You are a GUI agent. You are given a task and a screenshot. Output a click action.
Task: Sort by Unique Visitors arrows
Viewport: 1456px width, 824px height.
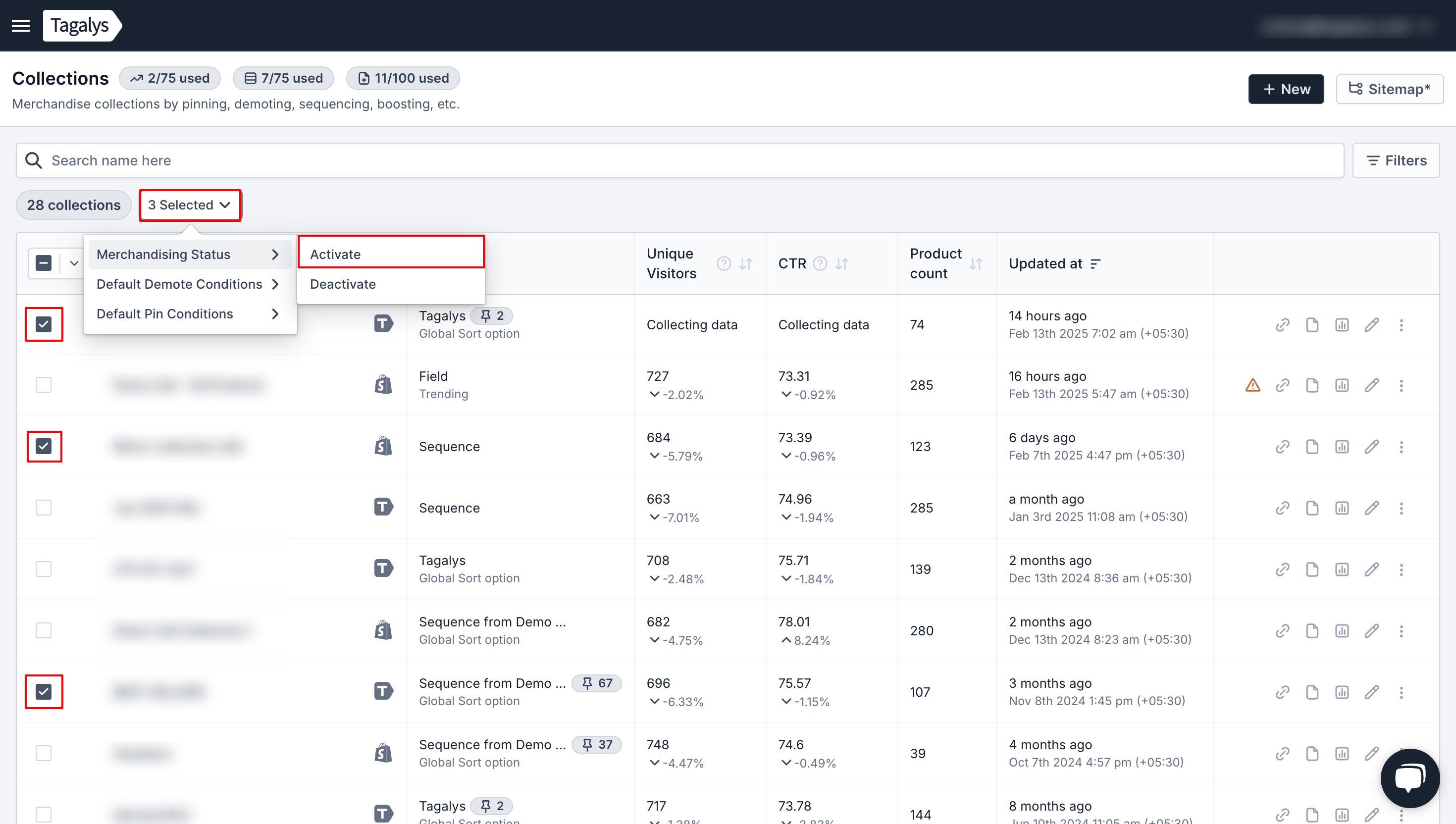coord(746,264)
